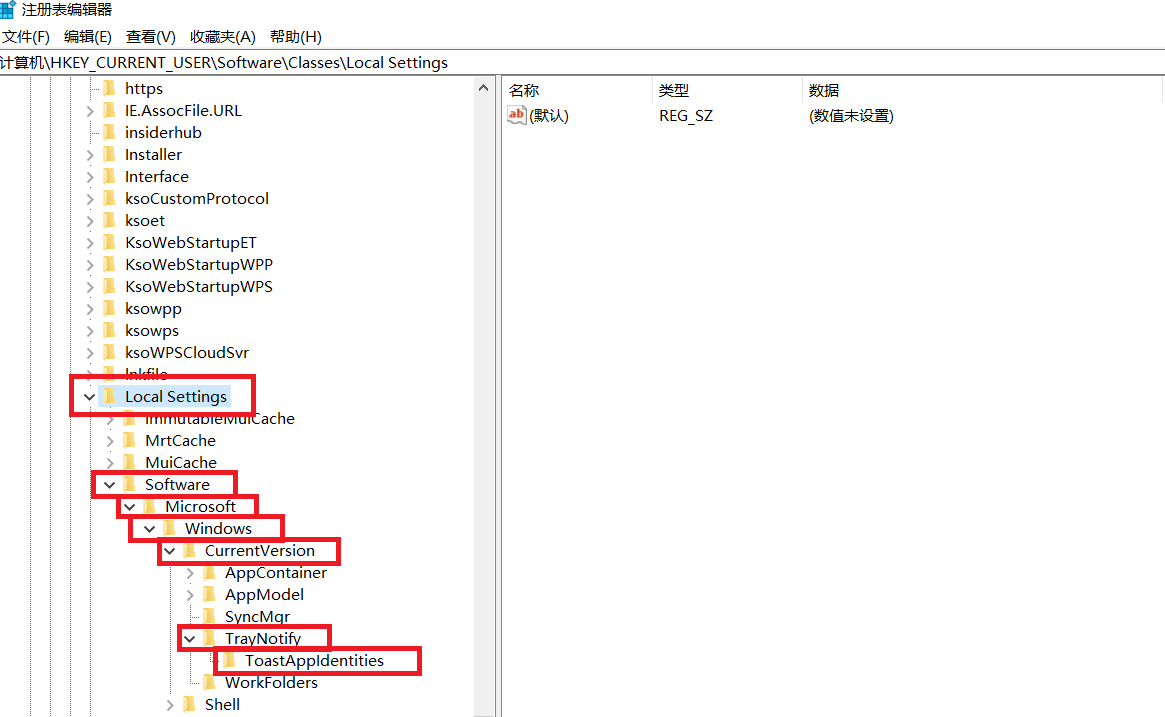This screenshot has width=1165, height=717.
Task: Click the Installer folder icon
Action: (x=109, y=154)
